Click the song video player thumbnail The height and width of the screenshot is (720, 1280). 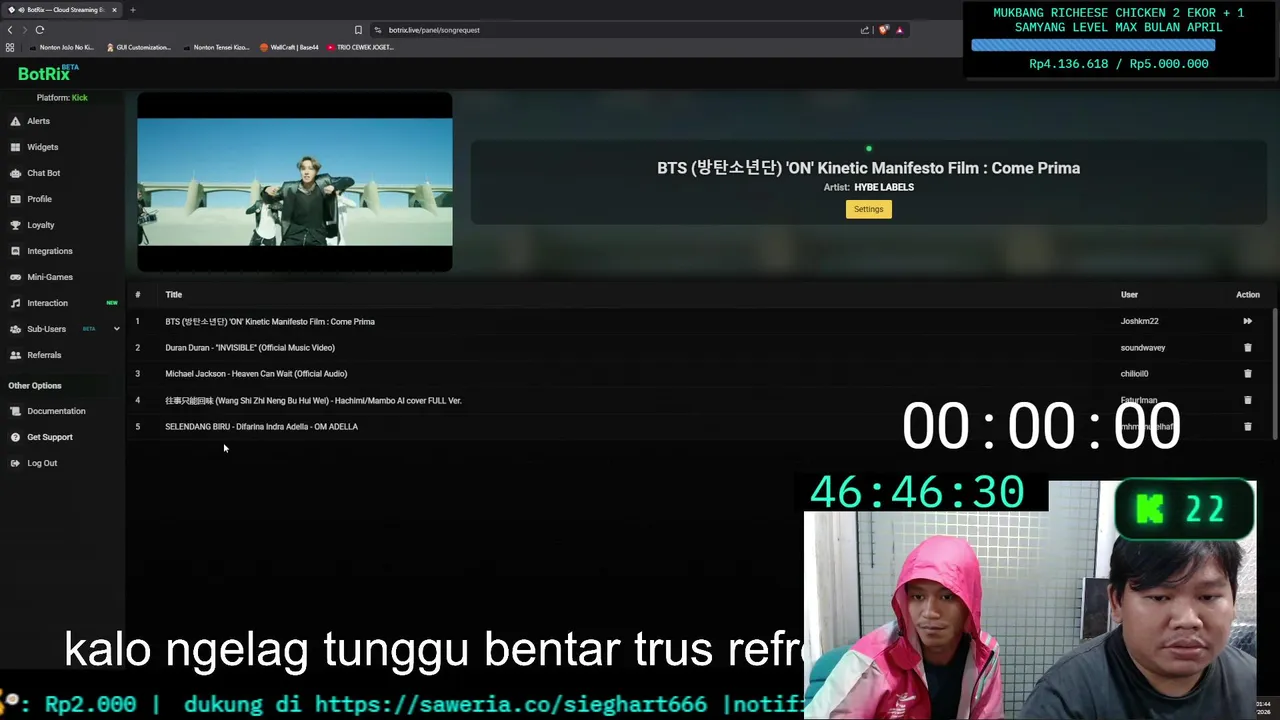(x=295, y=182)
